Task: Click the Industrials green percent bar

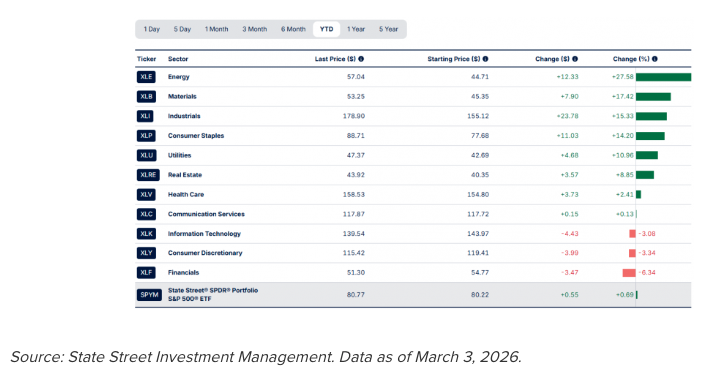Action: [x=651, y=116]
